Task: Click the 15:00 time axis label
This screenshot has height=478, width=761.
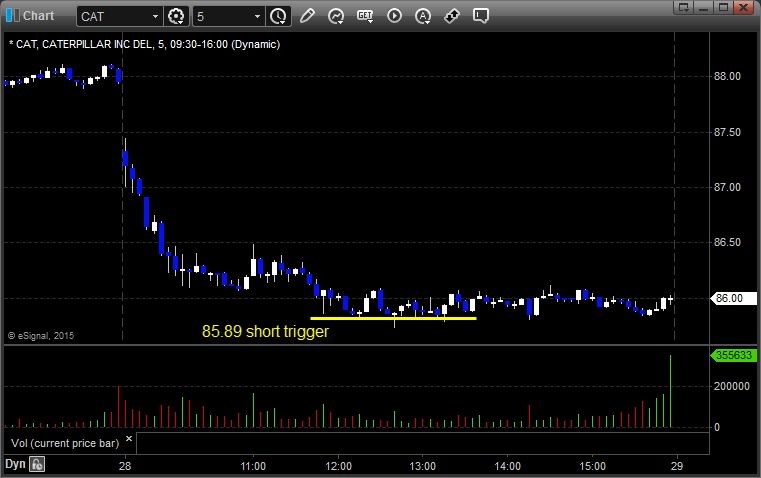Action: point(593,466)
